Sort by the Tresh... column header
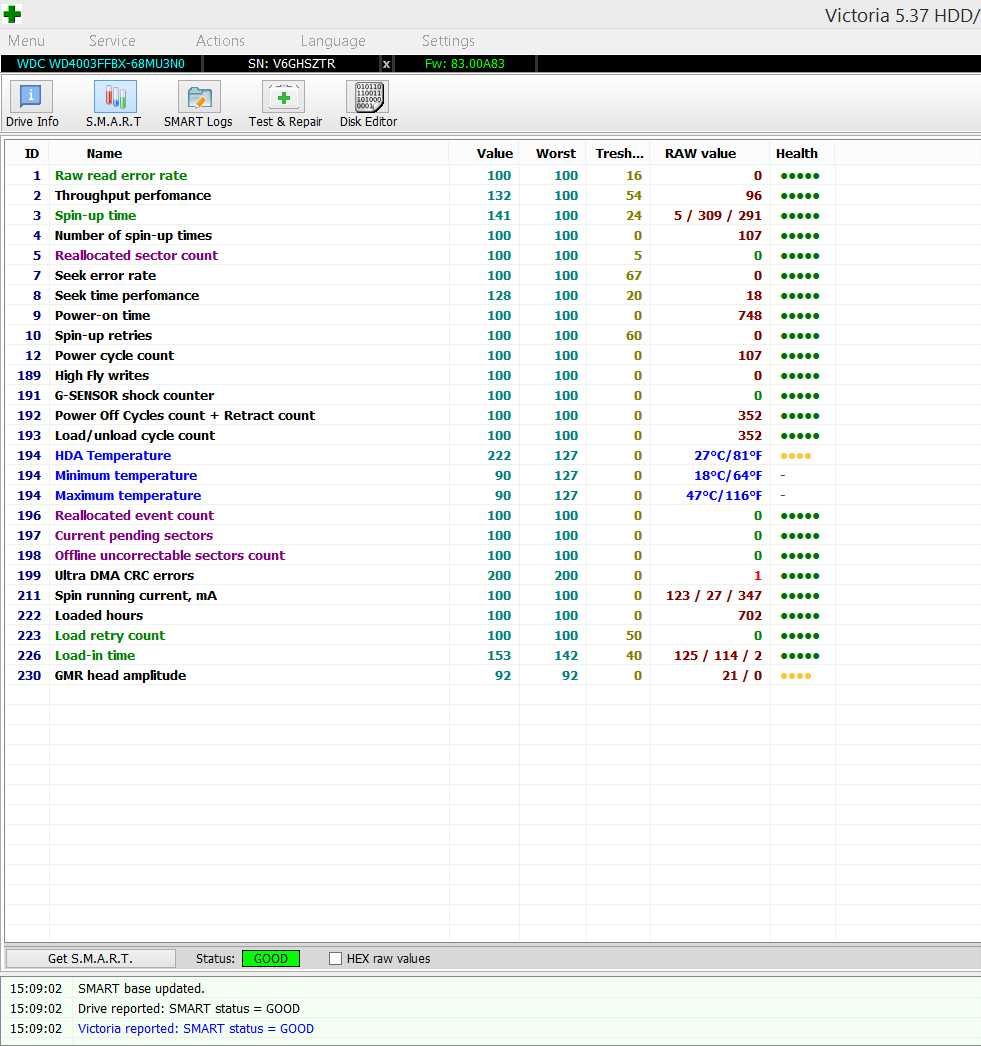The height and width of the screenshot is (1046, 981). [620, 153]
